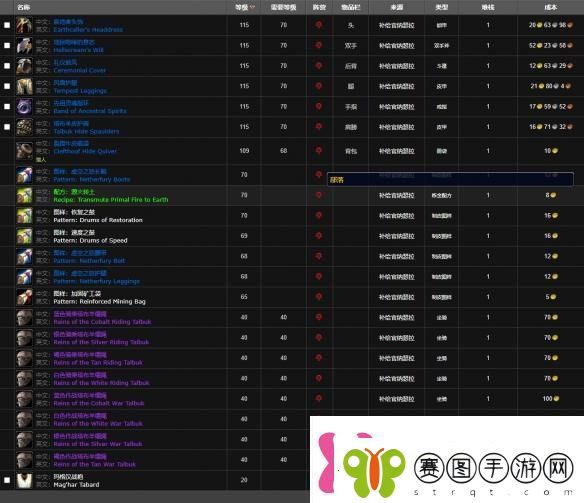Open the Pattern: Drums of Restoration link
Image resolution: width=584 pixels, height=503 pixels.
(98, 220)
